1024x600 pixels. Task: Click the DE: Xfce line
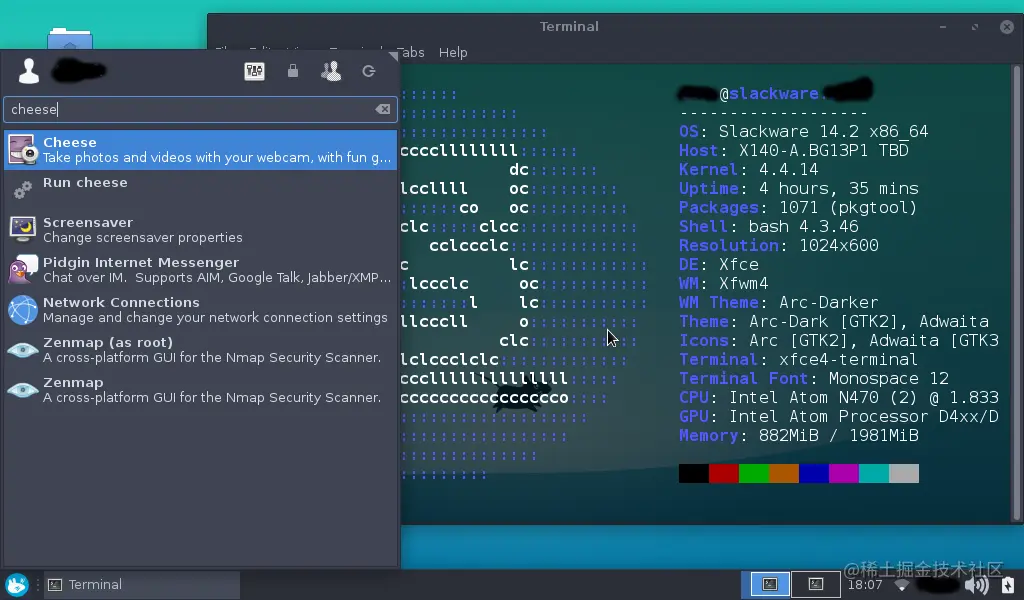tap(718, 264)
